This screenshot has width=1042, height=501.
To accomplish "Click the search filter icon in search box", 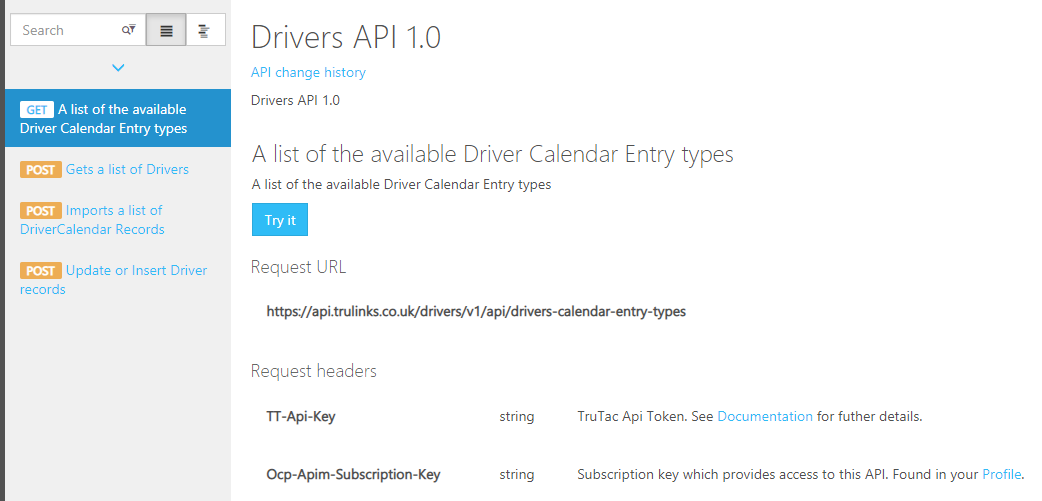I will (128, 30).
